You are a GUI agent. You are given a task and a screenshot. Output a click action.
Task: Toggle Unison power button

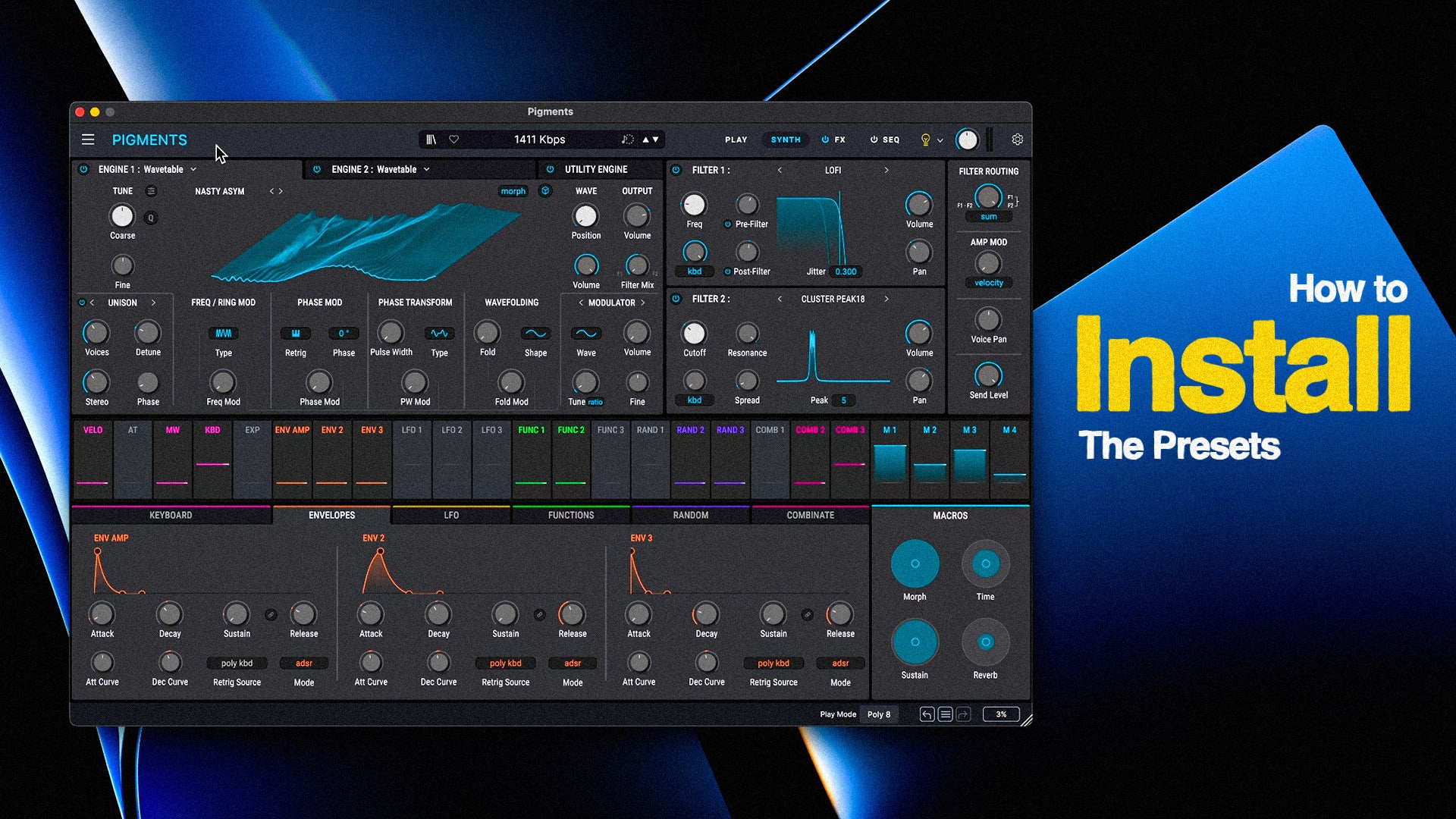[82, 303]
